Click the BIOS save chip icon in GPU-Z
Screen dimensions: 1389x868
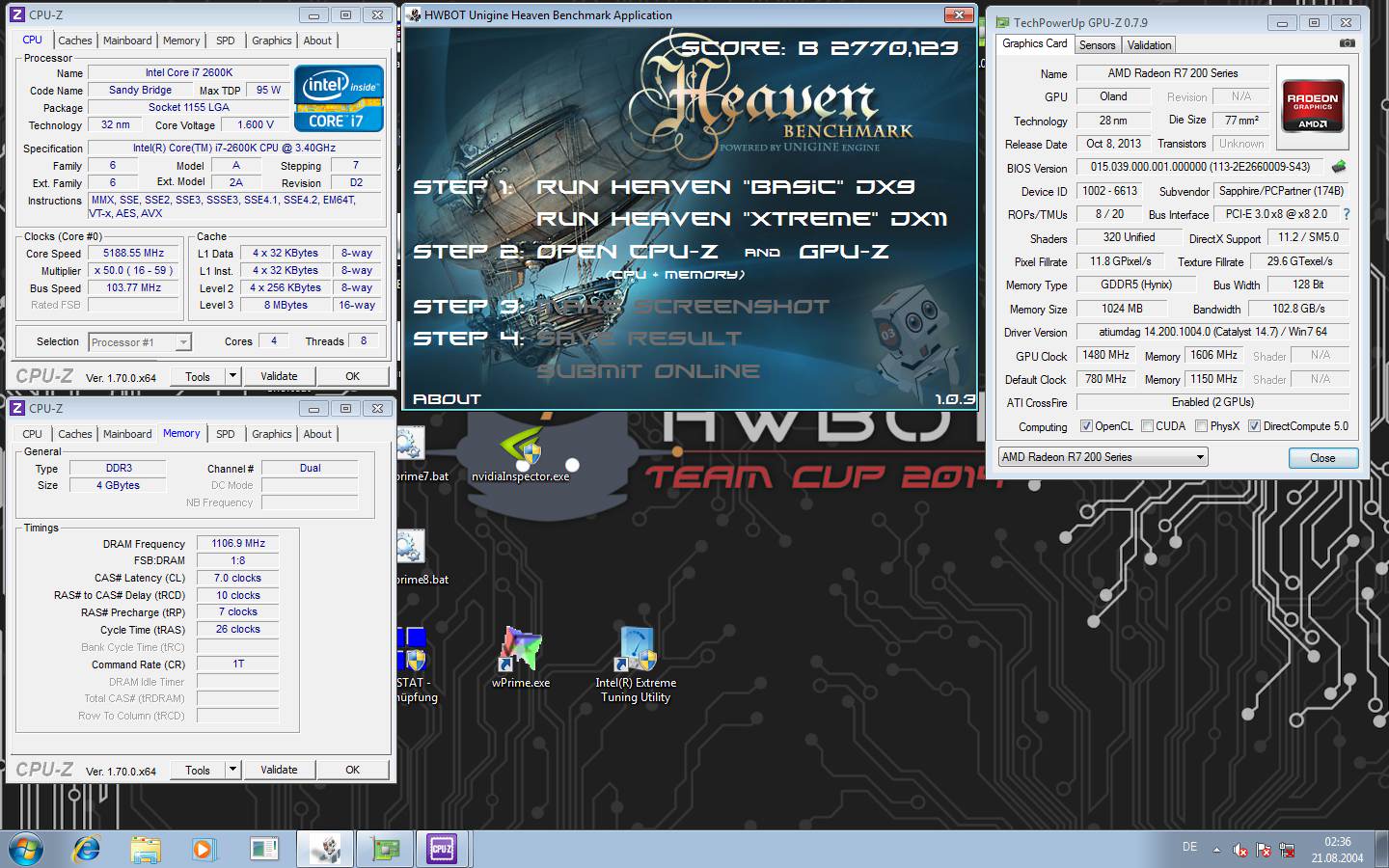(1339, 167)
